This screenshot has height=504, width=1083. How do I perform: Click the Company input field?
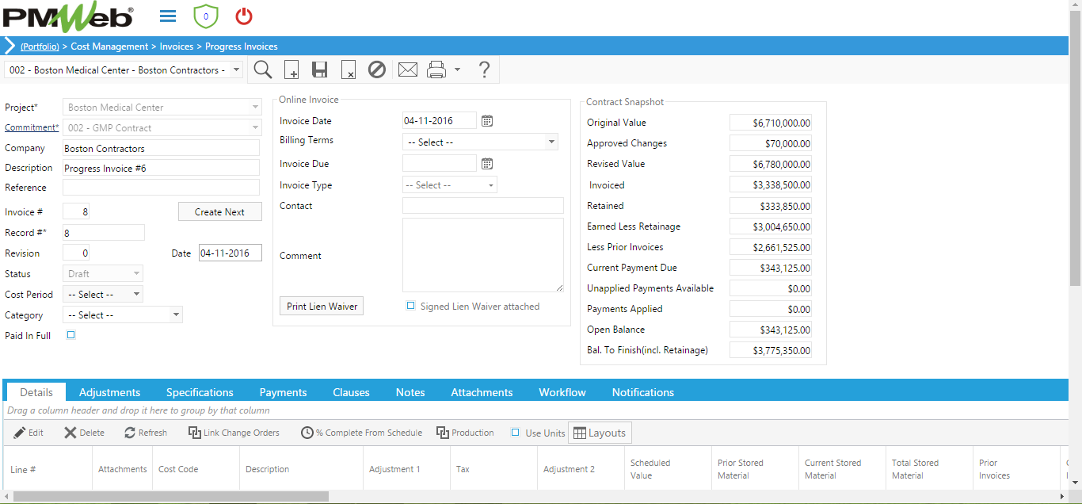click(161, 148)
